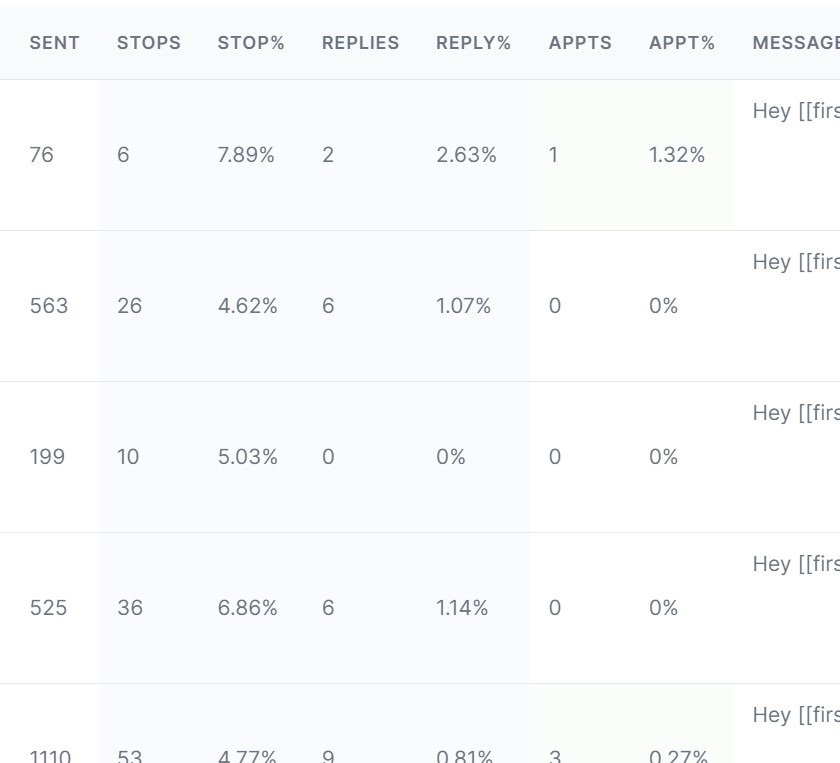Sort by the SENT column header
Screen dimensions: 840x763
(54, 43)
